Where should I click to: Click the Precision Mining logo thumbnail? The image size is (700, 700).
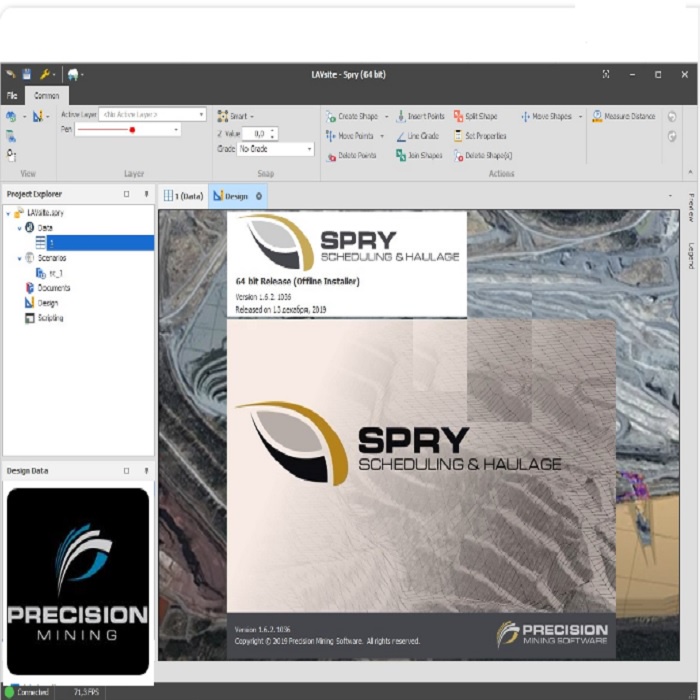coord(78,582)
